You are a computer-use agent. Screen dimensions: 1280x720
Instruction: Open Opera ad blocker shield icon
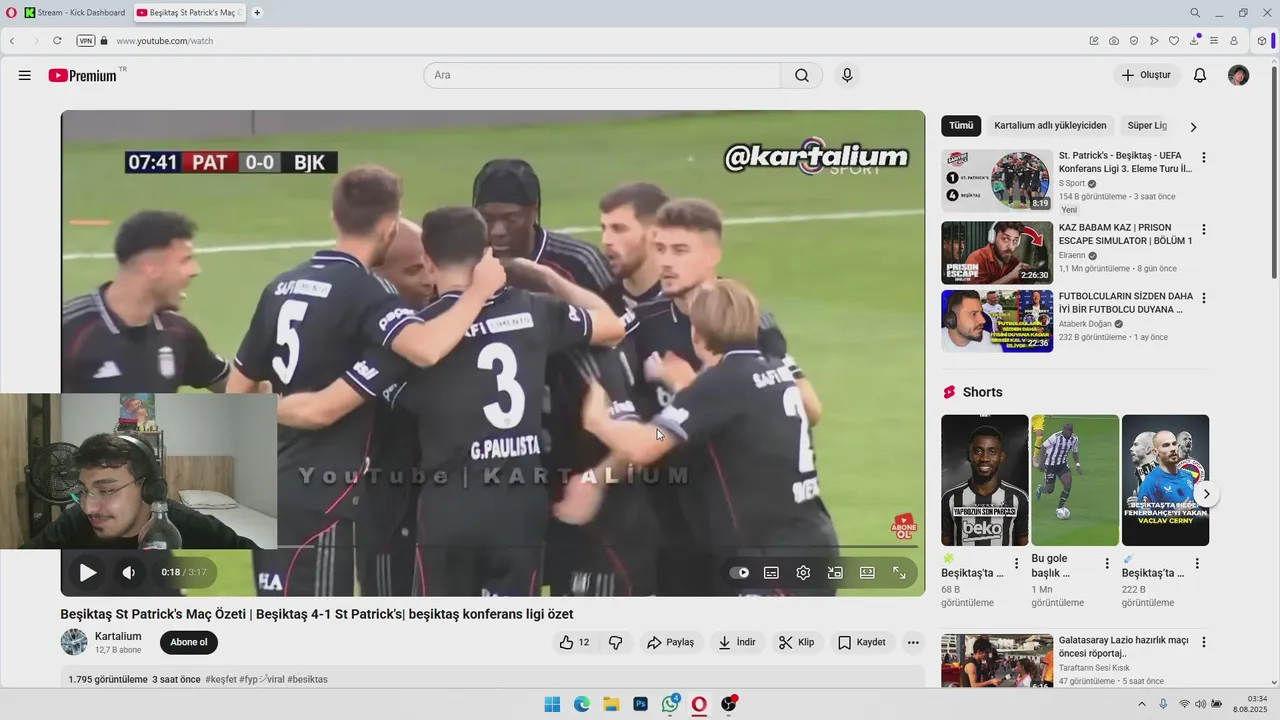click(1134, 41)
